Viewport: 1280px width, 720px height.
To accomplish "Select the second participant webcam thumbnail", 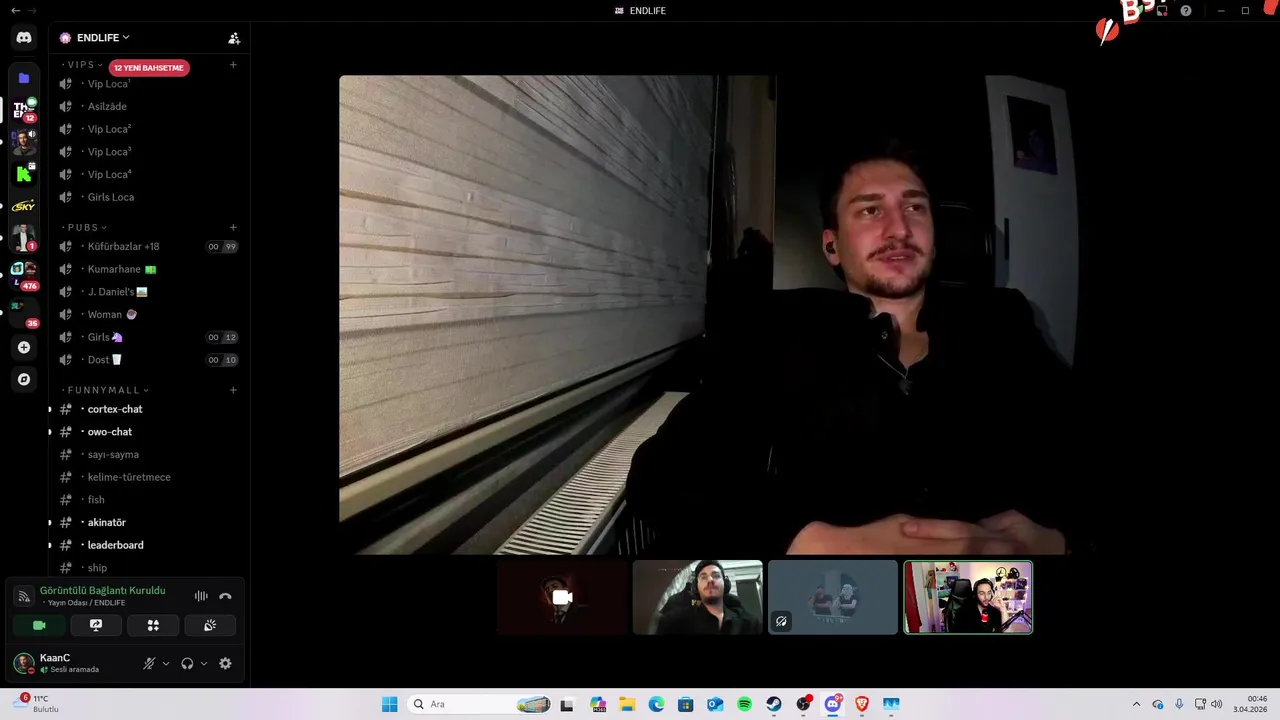I will [x=698, y=597].
